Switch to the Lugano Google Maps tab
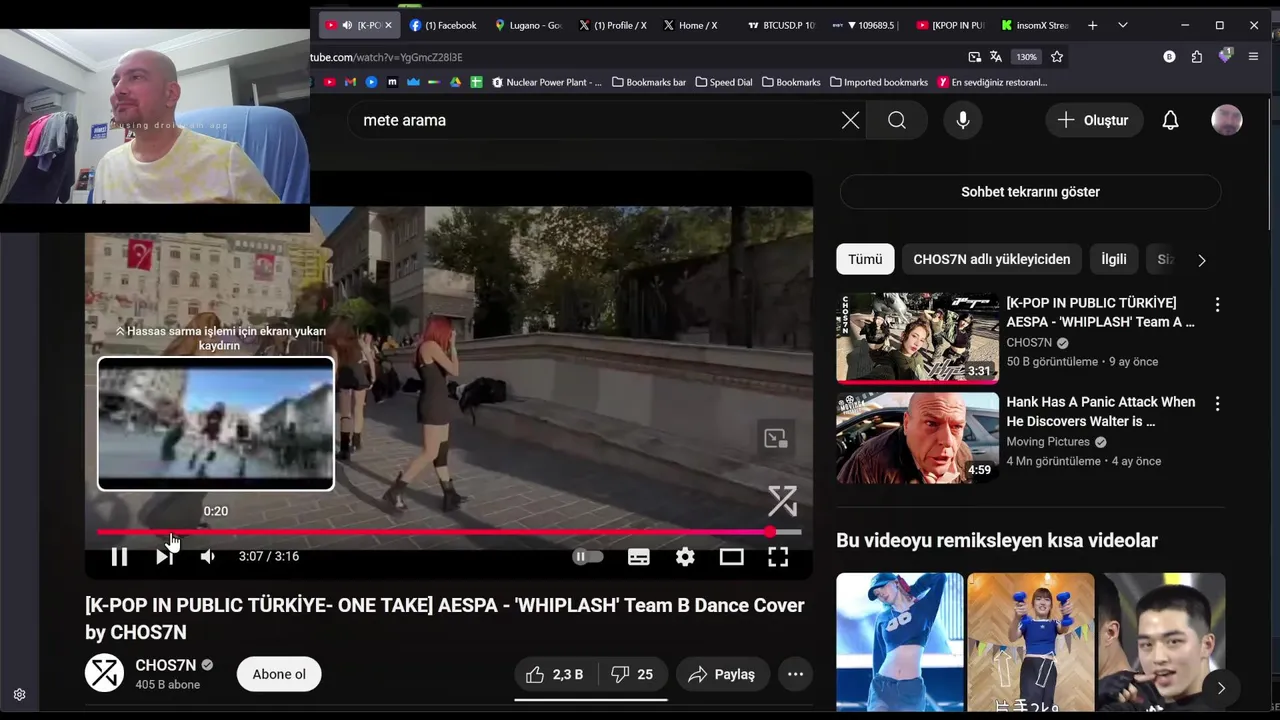The width and height of the screenshot is (1280, 720). pyautogui.click(x=529, y=25)
